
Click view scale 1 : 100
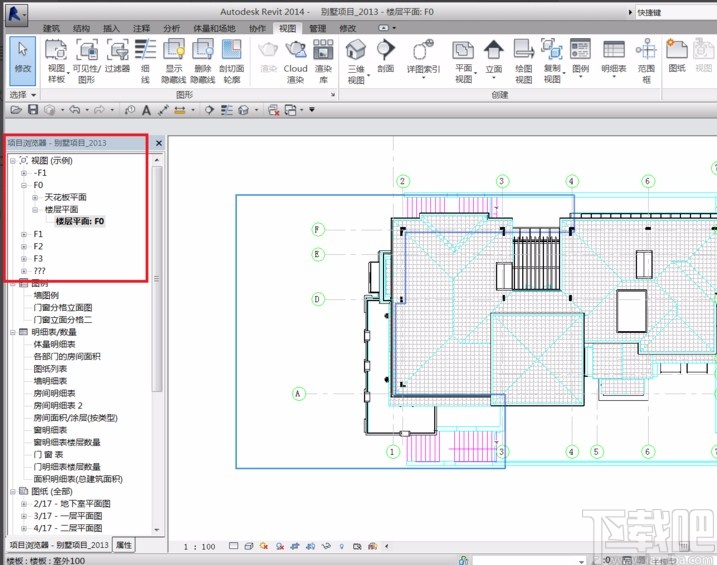[x=199, y=546]
